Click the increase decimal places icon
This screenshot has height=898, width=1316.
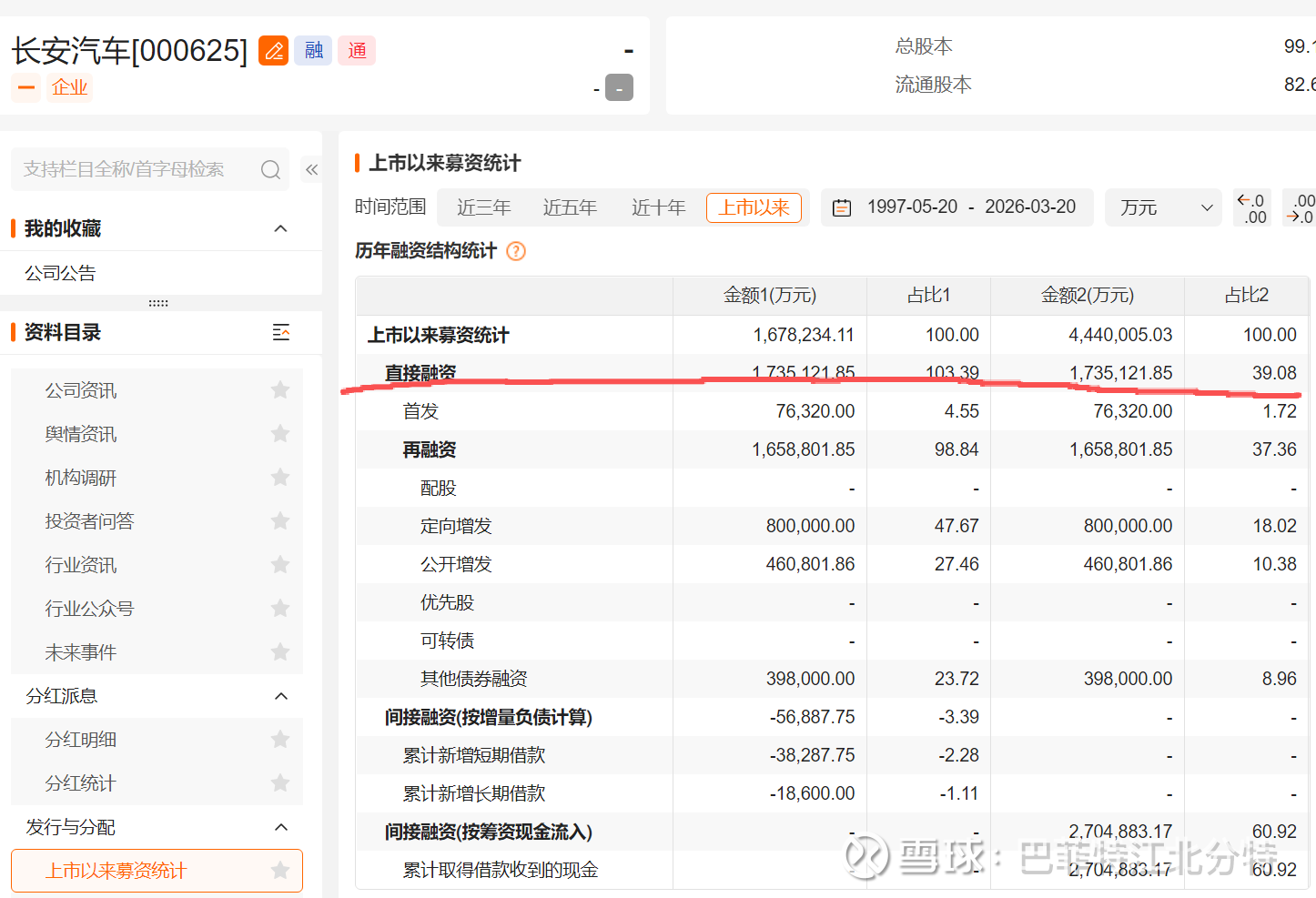click(x=1300, y=208)
